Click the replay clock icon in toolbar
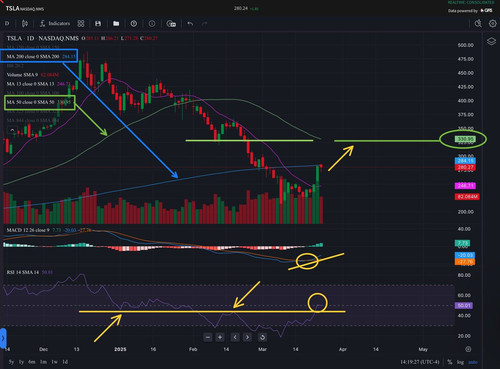Viewport: 500px width, 369px height. pyautogui.click(x=134, y=24)
